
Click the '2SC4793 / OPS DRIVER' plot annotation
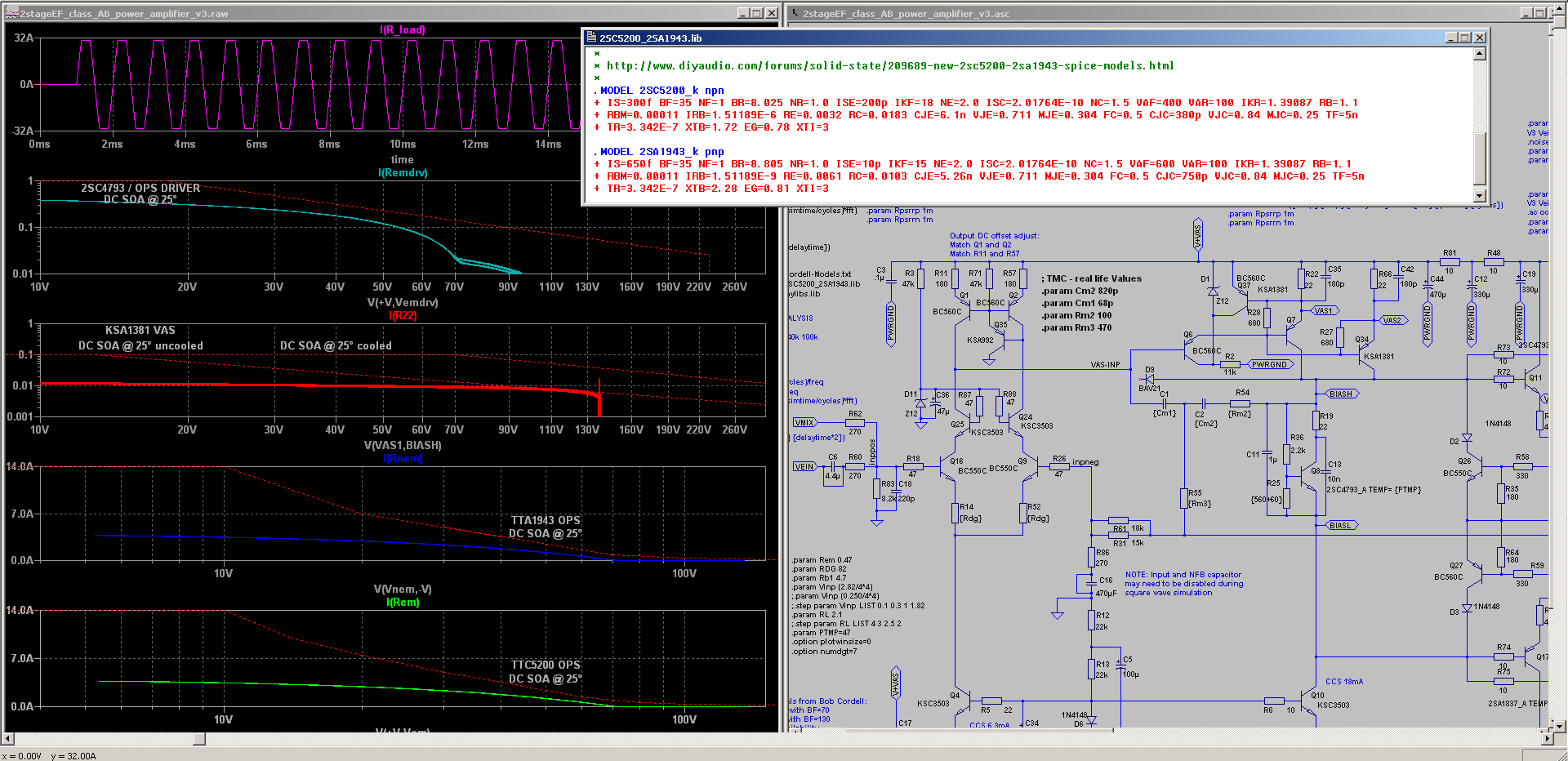pyautogui.click(x=140, y=188)
